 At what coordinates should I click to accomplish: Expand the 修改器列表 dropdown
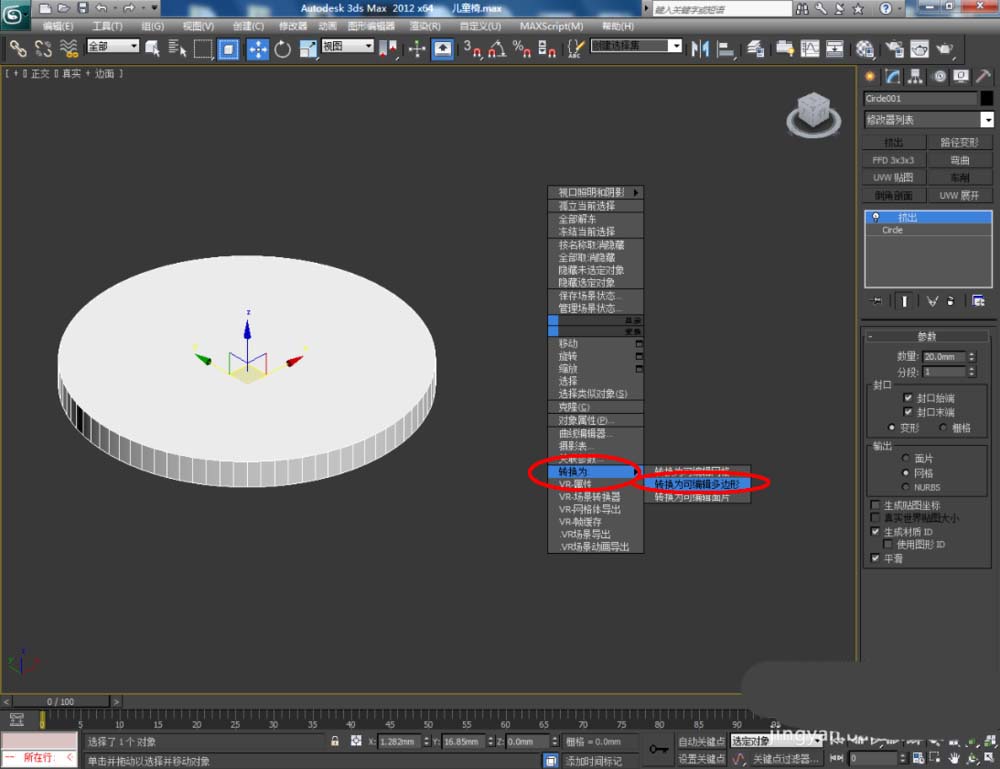987,120
